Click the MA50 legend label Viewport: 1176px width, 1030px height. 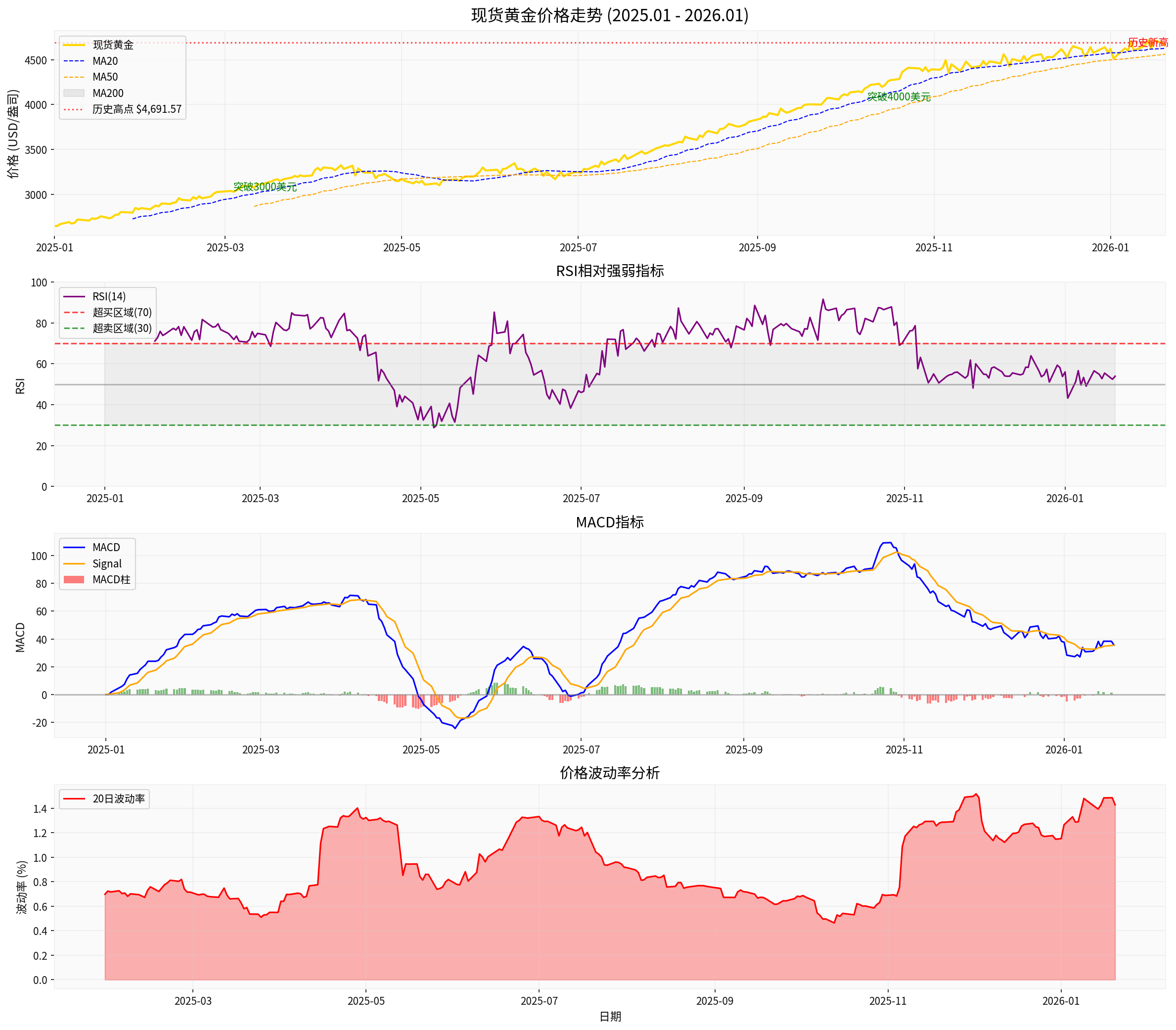pos(105,77)
